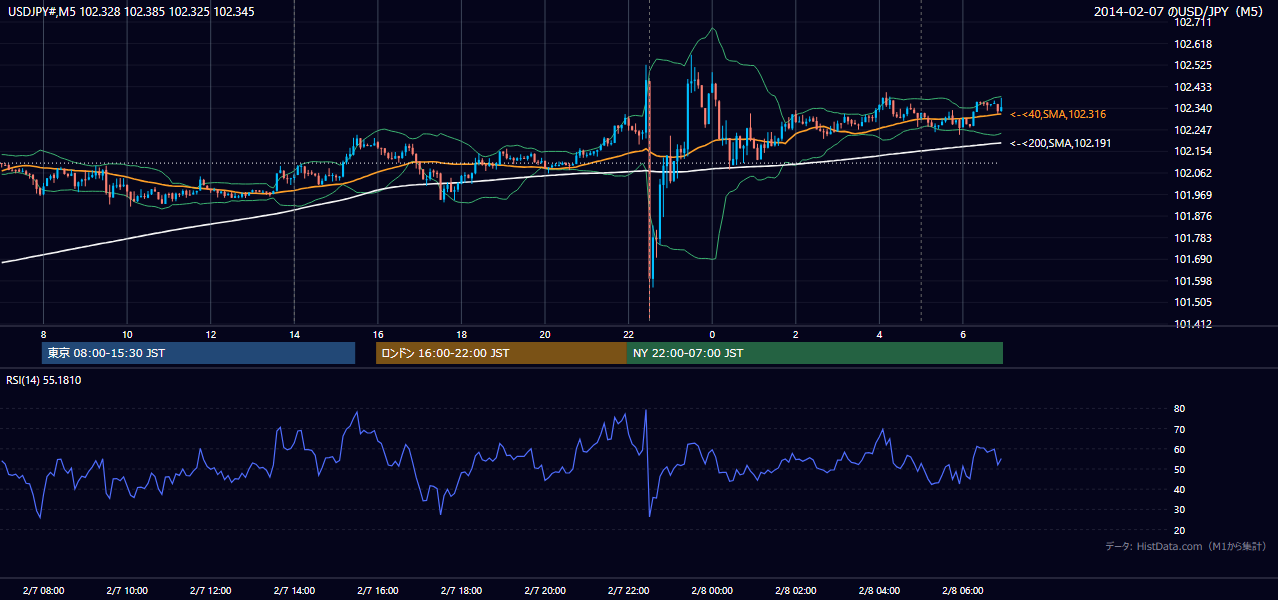1278x600 pixels.
Task: Click the 102.525 price axis label
Action: coord(1193,65)
